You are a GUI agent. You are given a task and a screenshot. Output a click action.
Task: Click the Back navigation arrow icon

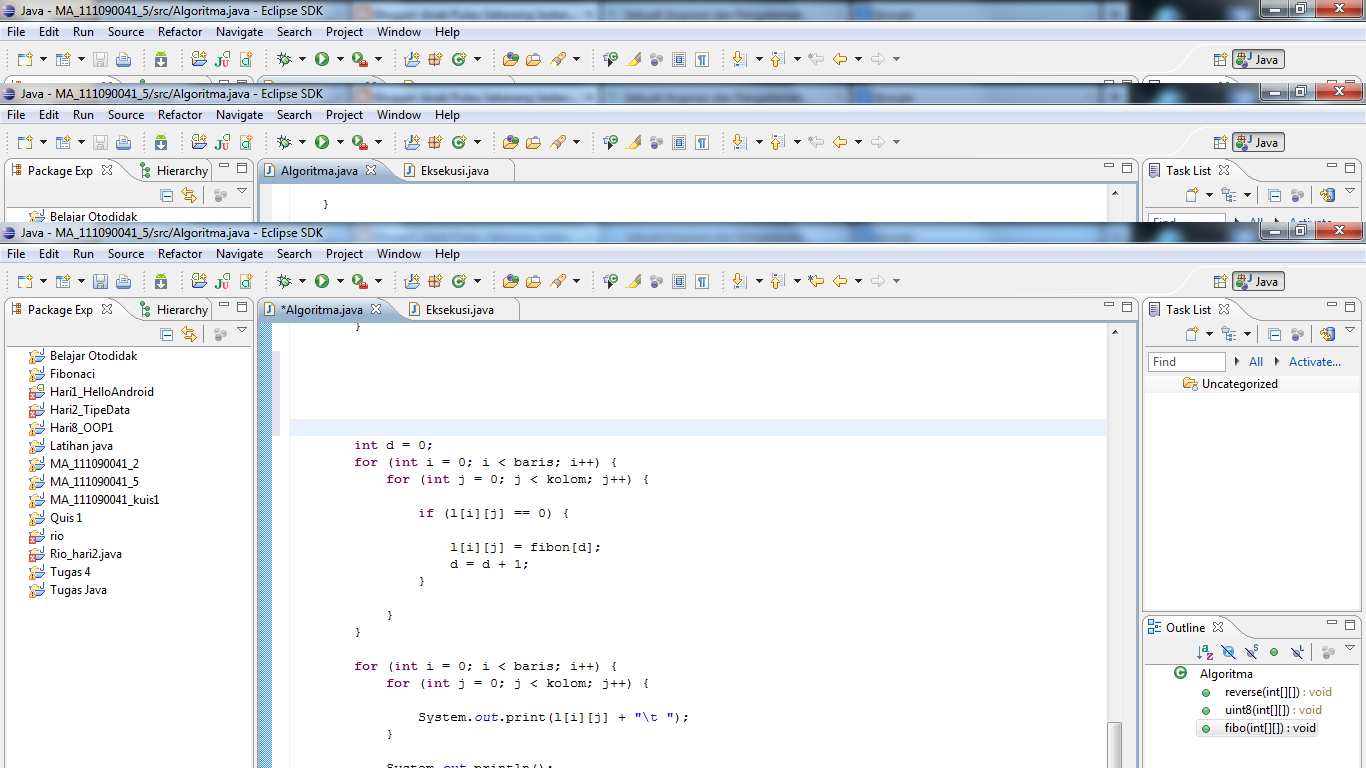840,281
